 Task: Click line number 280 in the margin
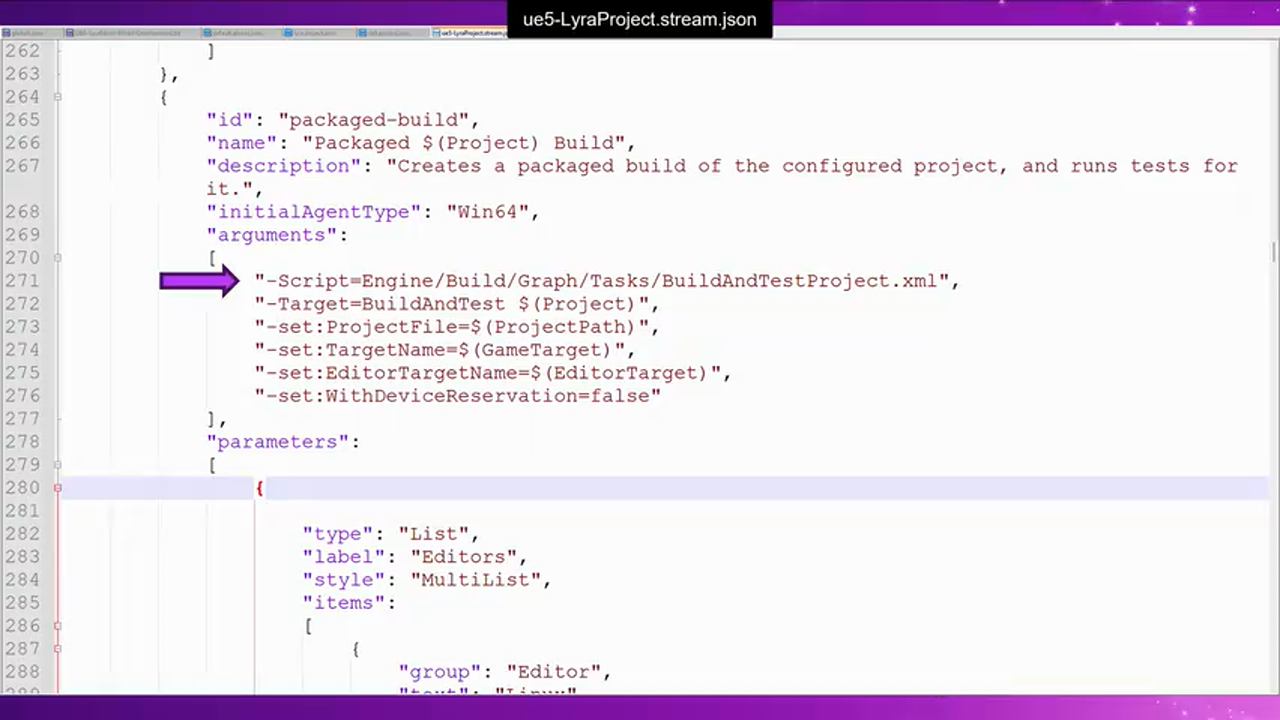(x=21, y=488)
